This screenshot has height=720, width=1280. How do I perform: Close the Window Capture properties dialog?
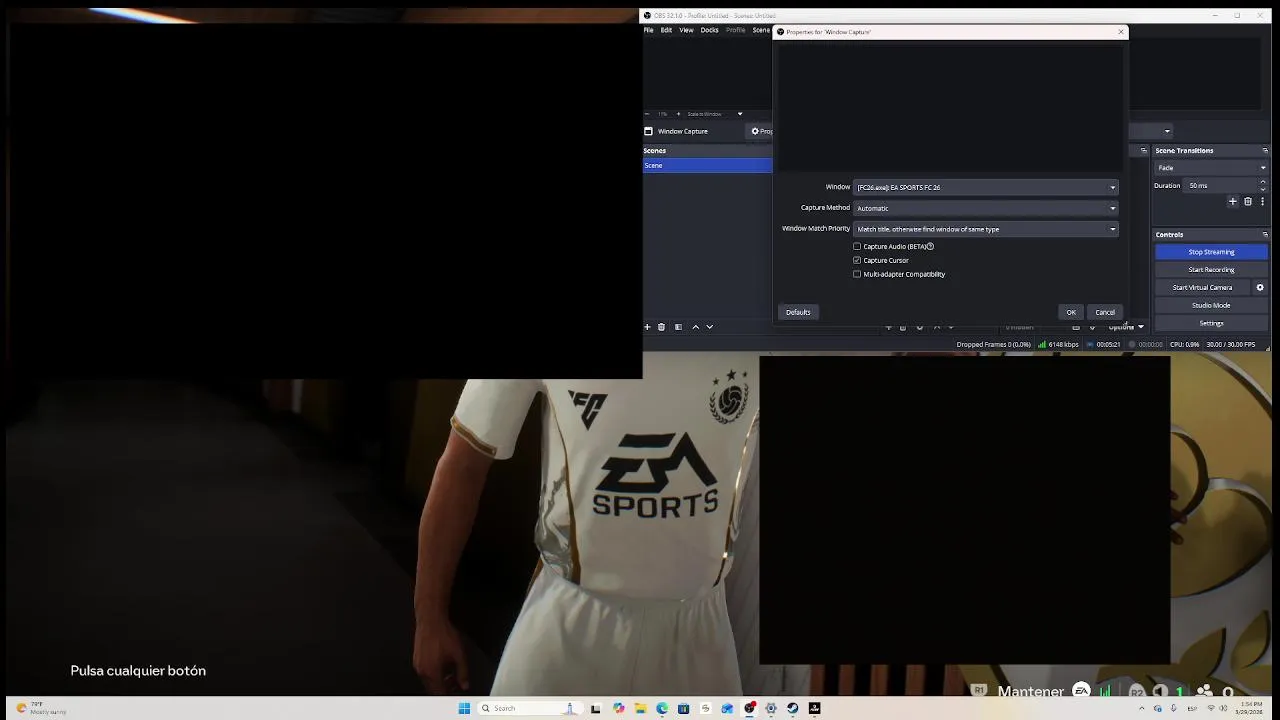coord(1121,32)
